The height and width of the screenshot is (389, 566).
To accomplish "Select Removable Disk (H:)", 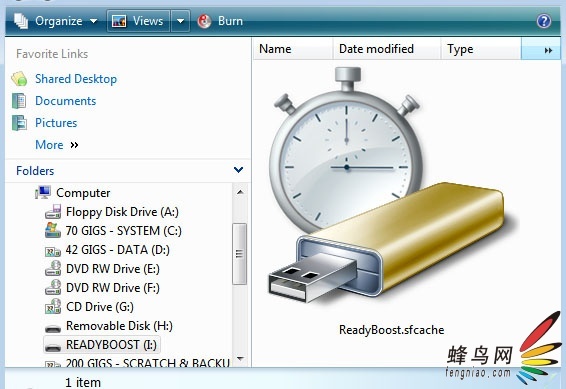I will pos(119,326).
